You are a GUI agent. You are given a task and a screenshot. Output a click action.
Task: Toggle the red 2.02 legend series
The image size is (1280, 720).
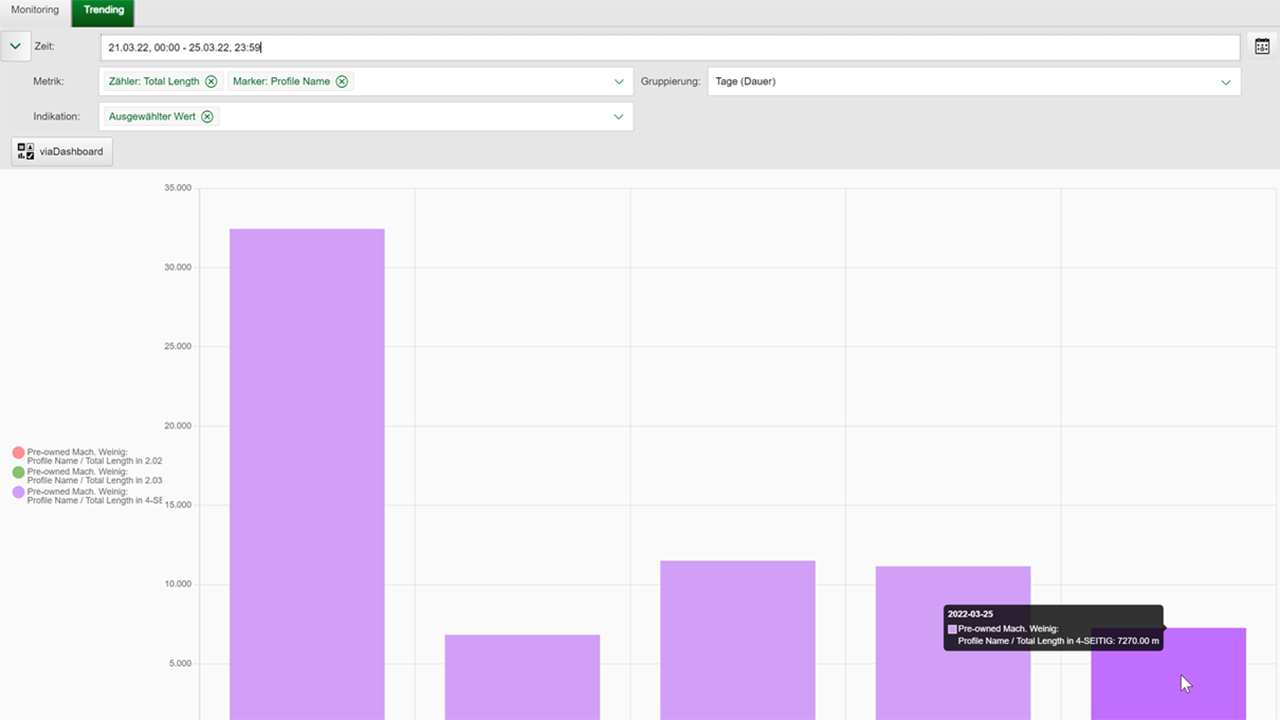18,453
